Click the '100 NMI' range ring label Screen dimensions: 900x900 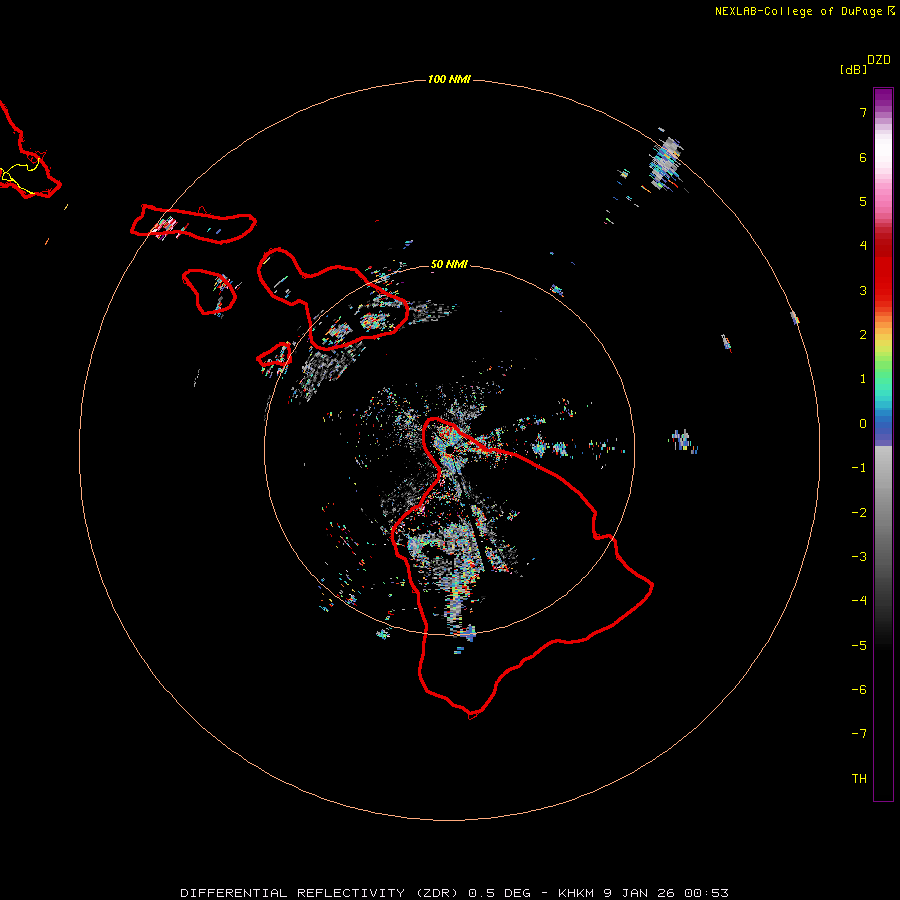tap(449, 79)
